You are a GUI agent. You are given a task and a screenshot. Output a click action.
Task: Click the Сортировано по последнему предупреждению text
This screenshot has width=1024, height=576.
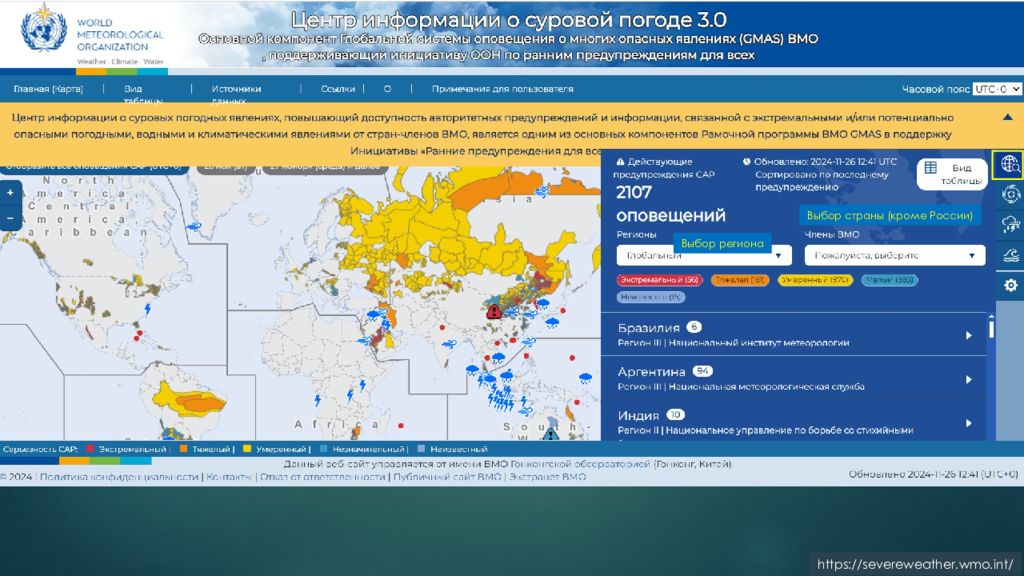(x=822, y=181)
